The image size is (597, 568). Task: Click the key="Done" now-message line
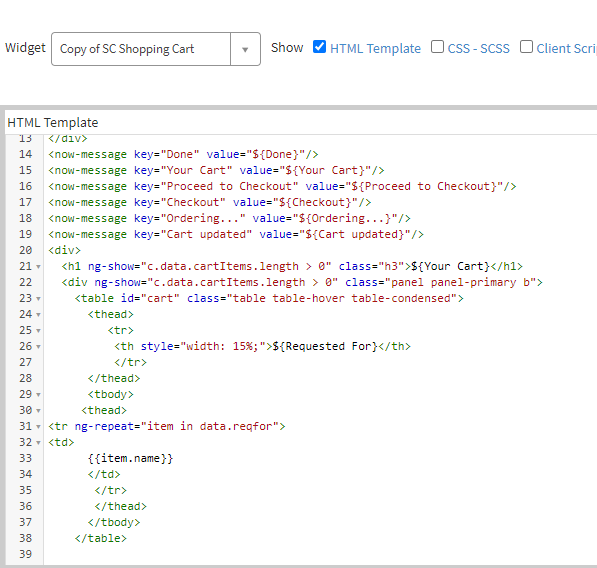click(x=183, y=154)
